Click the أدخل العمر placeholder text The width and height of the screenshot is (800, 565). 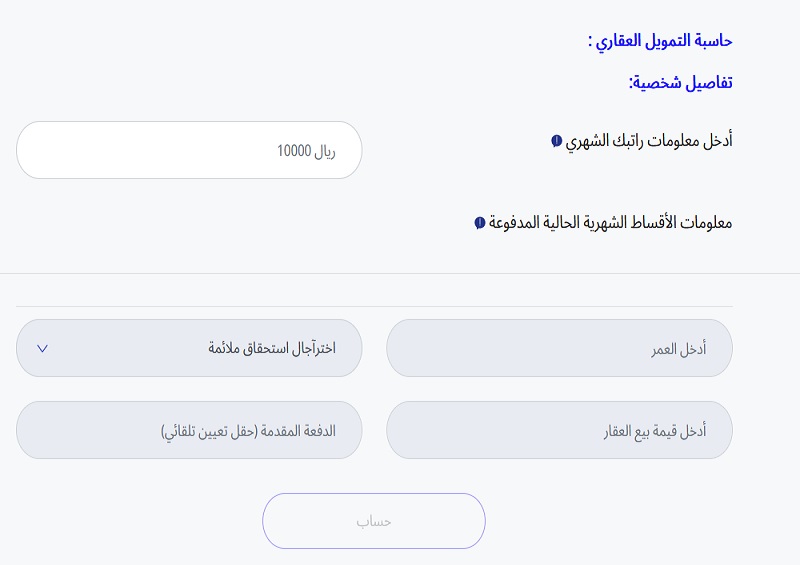click(679, 349)
